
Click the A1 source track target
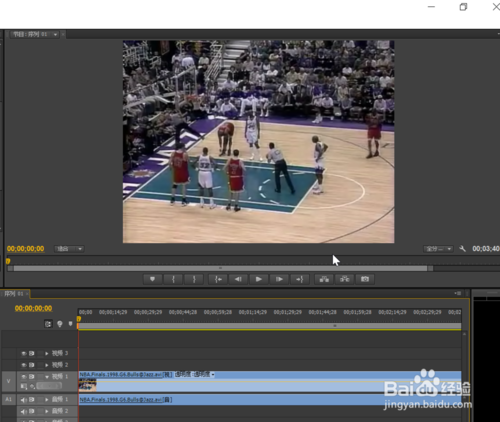point(9,399)
